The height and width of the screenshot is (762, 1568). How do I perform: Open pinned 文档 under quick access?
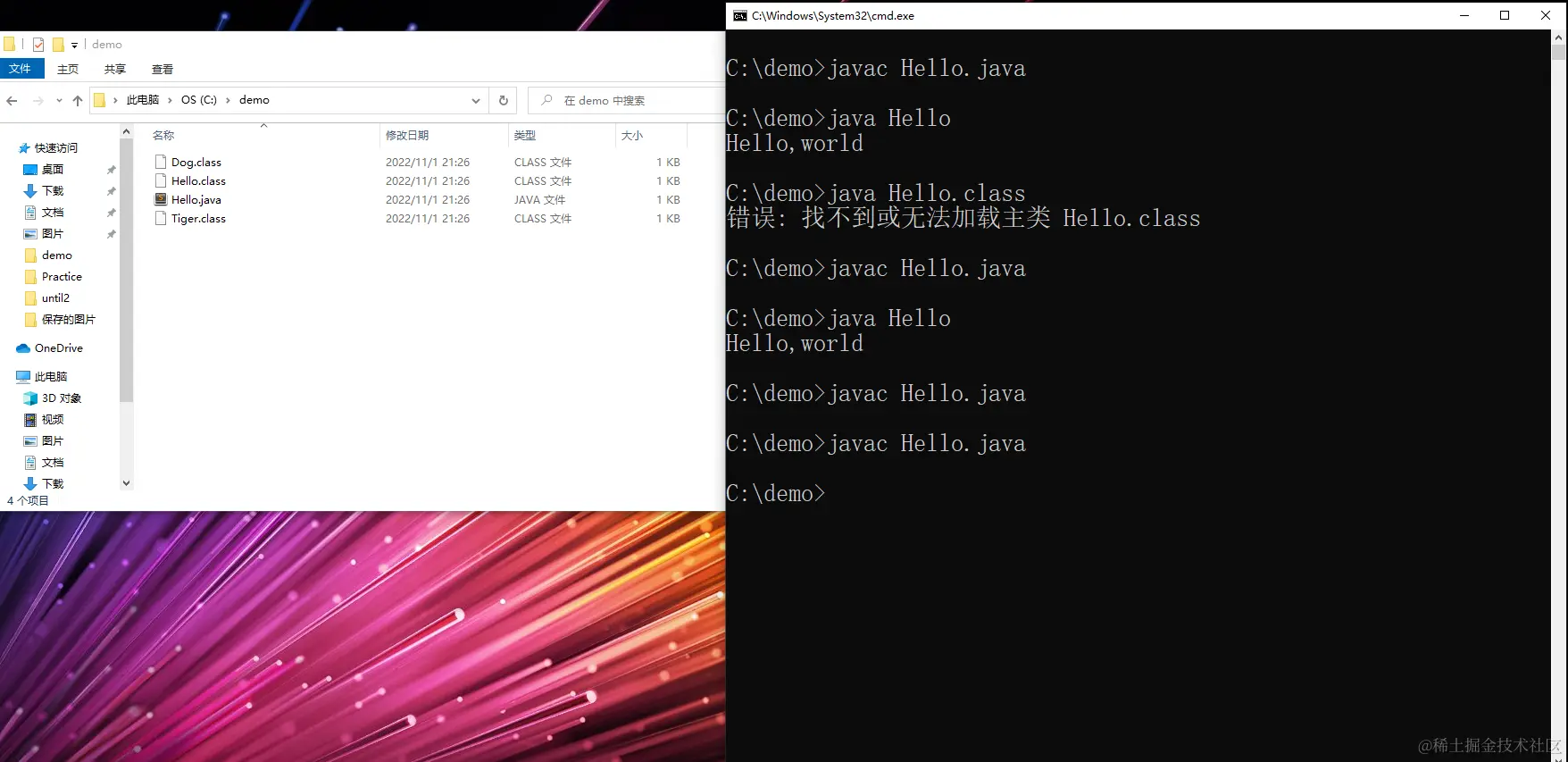pyautogui.click(x=53, y=212)
